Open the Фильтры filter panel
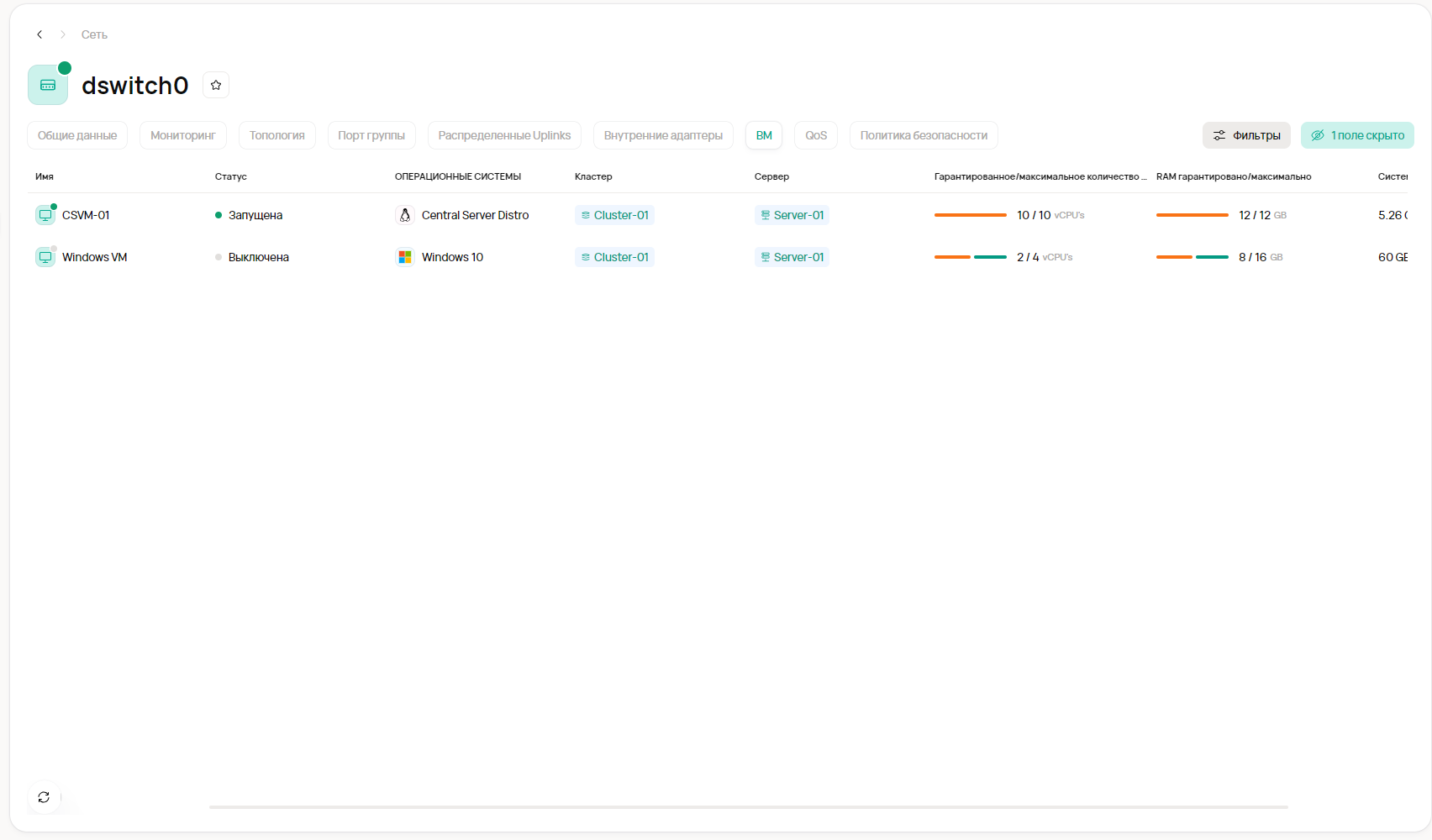The height and width of the screenshot is (840, 1432). [x=1246, y=135]
